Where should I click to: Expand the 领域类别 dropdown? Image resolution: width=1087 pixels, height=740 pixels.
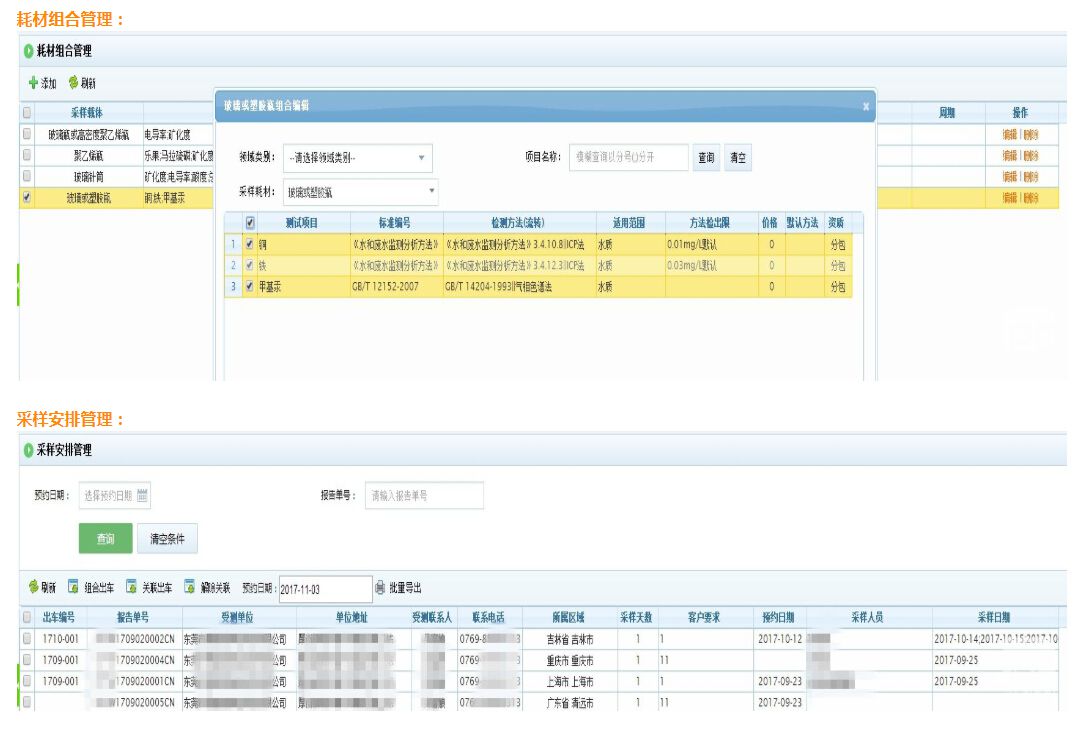click(421, 158)
